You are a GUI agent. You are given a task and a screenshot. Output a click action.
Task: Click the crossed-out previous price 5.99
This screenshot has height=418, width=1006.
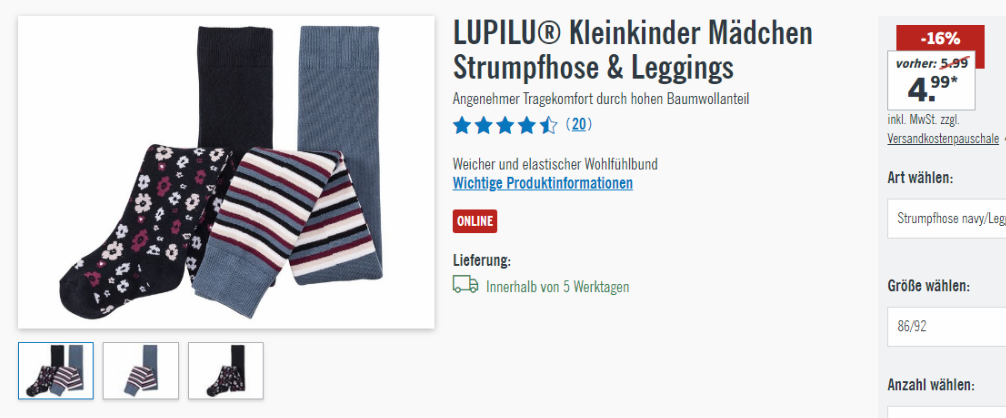tap(954, 63)
